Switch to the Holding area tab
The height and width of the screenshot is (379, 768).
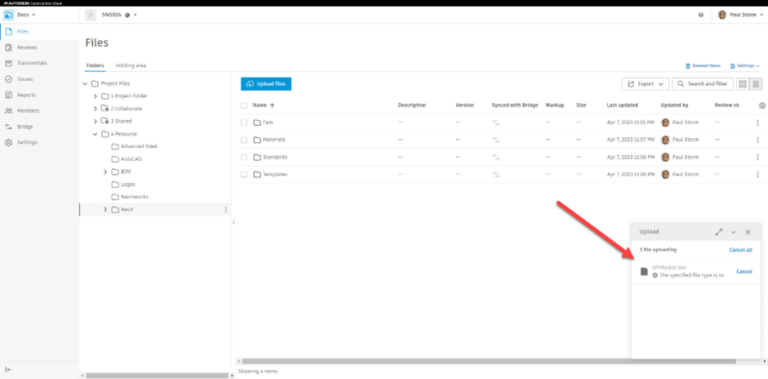tap(131, 66)
